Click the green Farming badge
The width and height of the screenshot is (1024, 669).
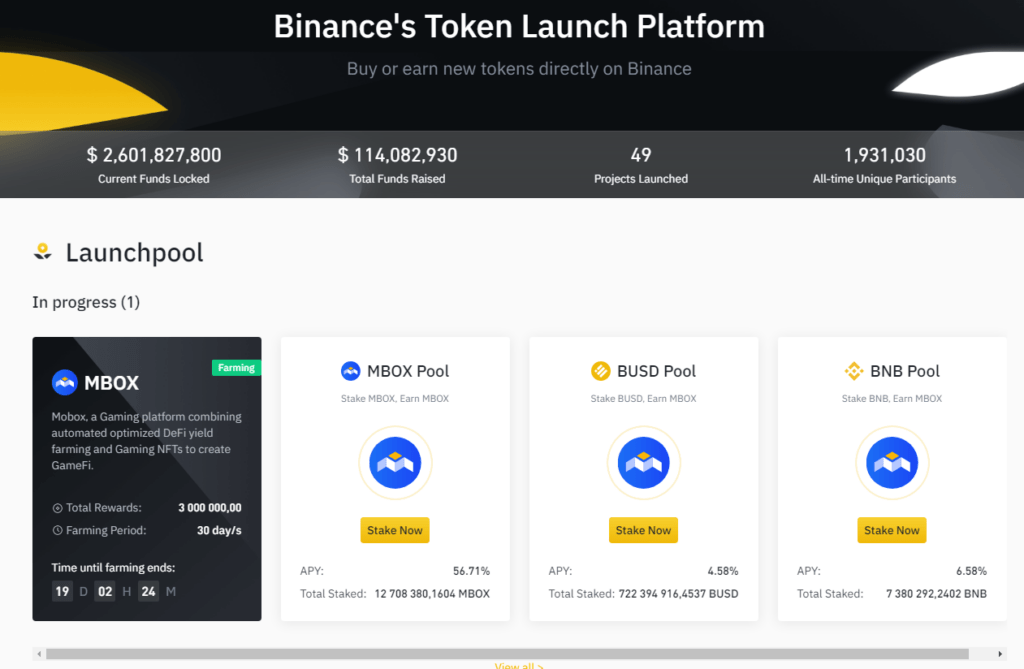pyautogui.click(x=236, y=367)
